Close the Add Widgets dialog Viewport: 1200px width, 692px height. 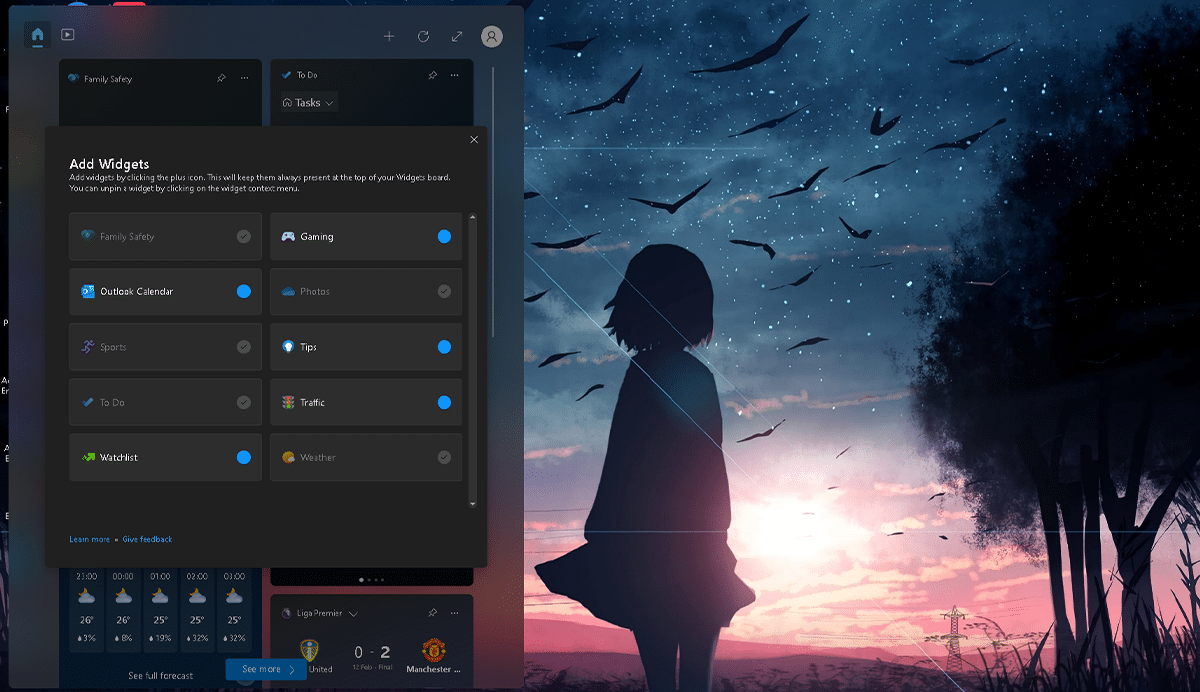(x=474, y=140)
